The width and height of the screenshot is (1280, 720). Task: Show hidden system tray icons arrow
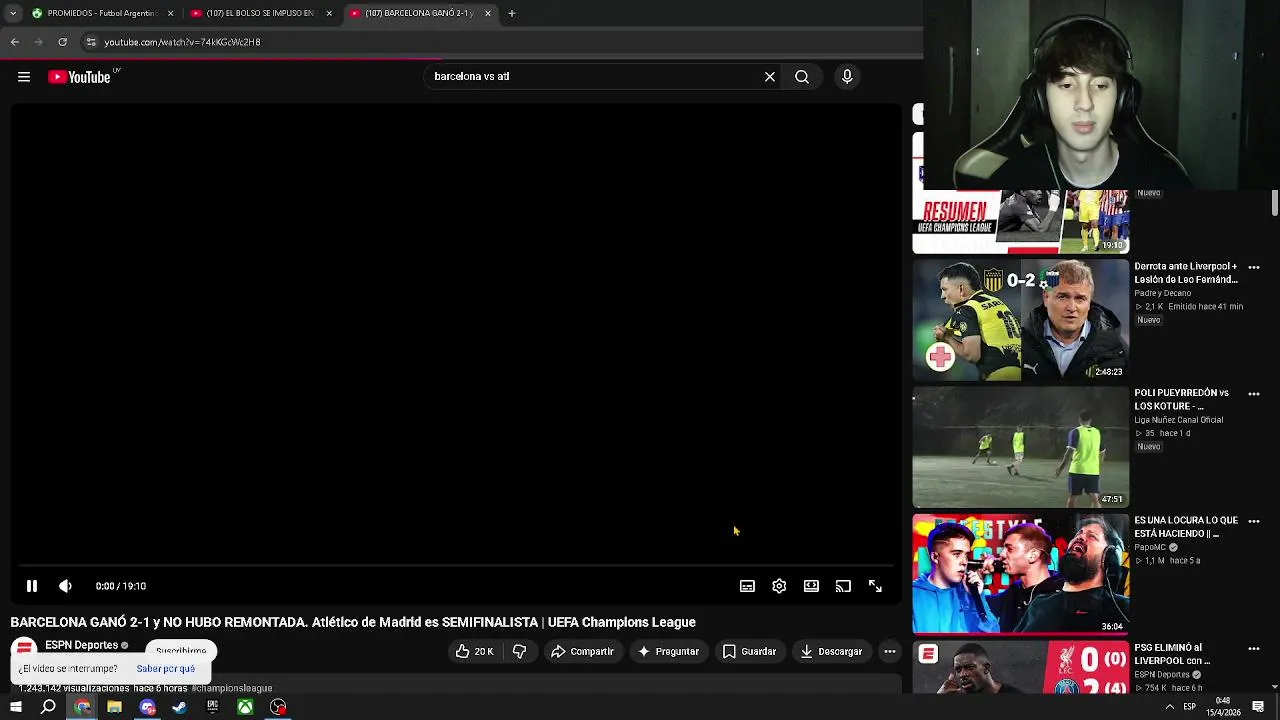1169,707
